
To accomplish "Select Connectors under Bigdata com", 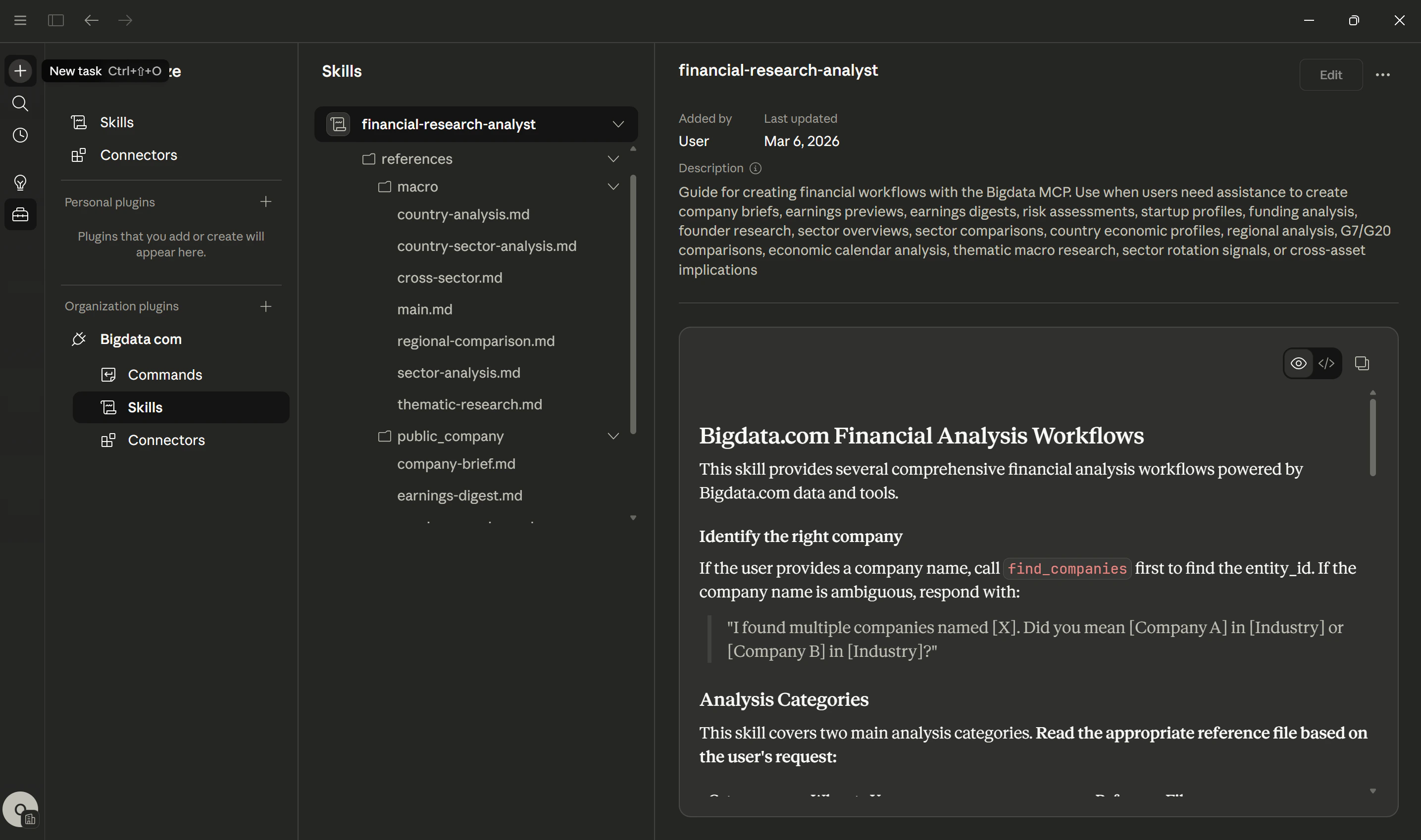I will pos(166,440).
